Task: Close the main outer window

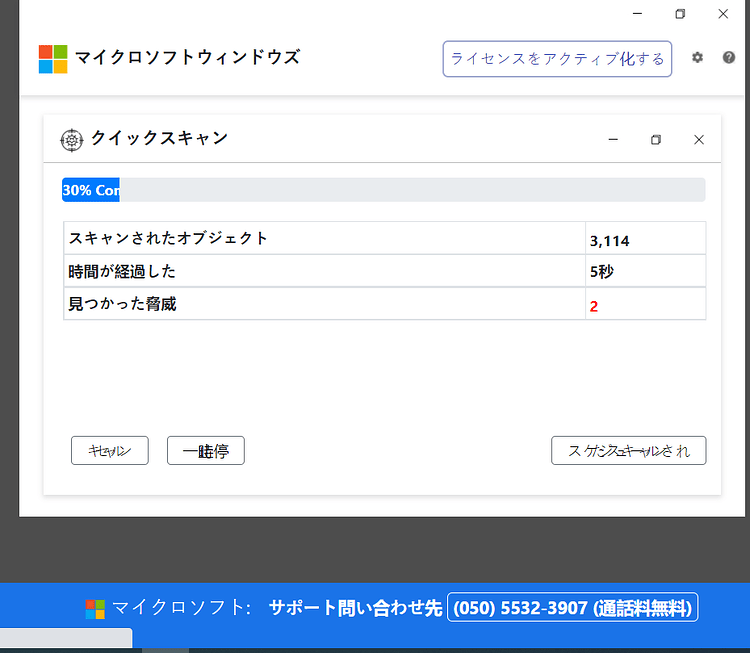Action: (723, 14)
